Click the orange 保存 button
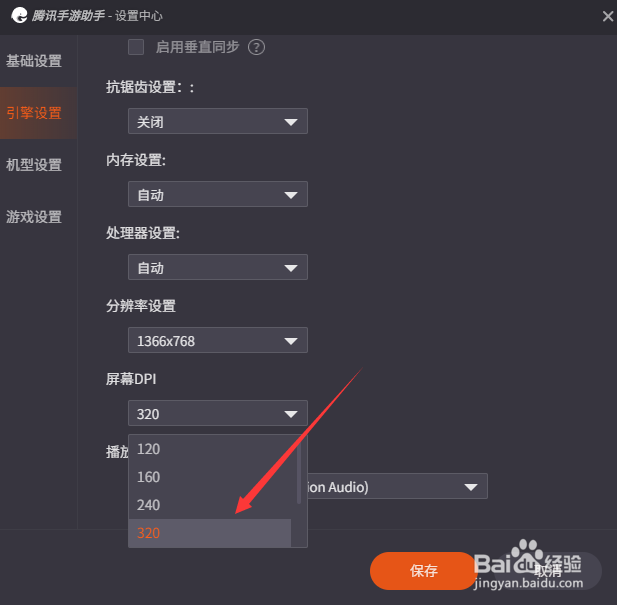Image resolution: width=617 pixels, height=605 pixels. [x=423, y=571]
